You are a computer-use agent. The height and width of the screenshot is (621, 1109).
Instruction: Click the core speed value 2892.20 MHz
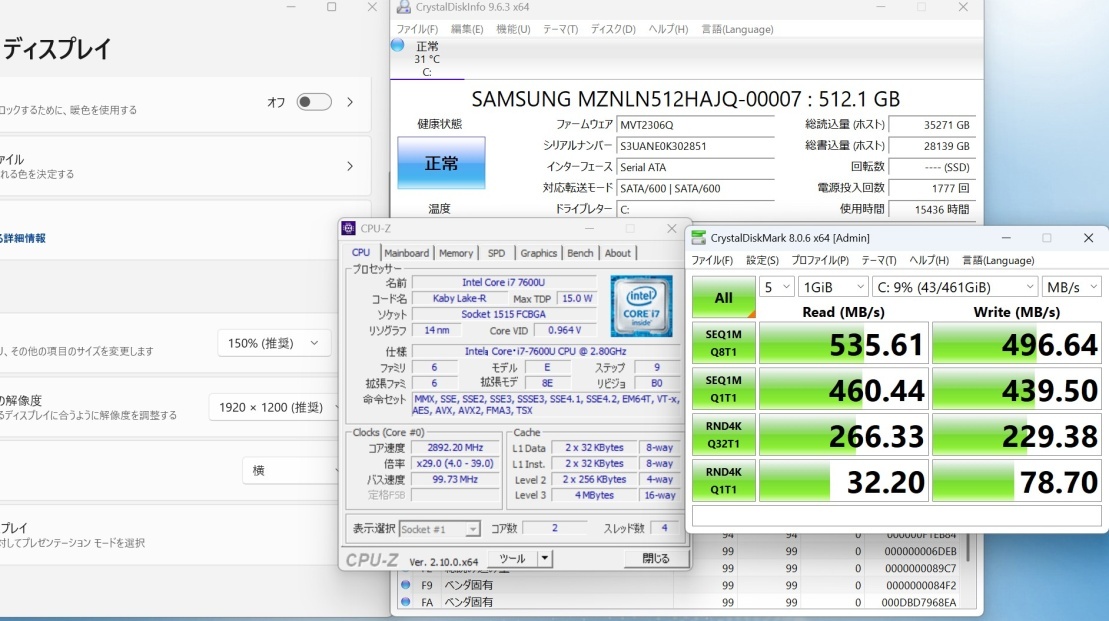click(x=455, y=448)
